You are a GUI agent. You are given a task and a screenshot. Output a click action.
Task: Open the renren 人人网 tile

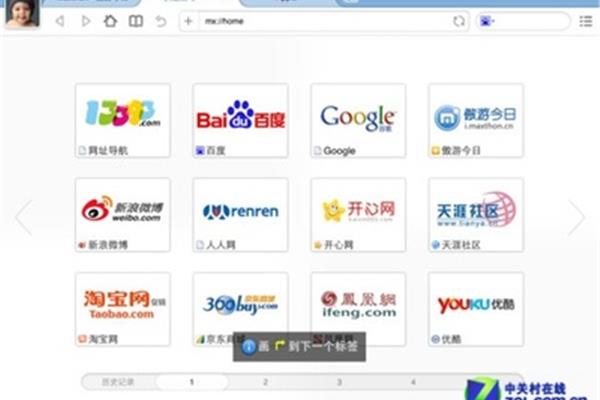click(x=241, y=215)
